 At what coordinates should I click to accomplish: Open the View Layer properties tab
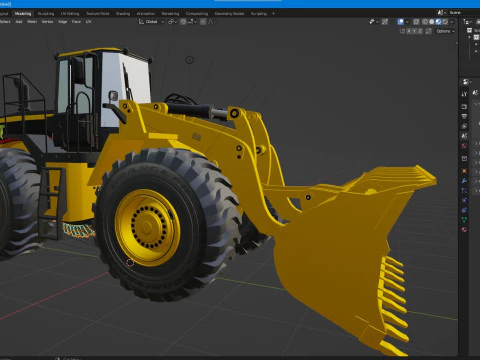pos(464,126)
